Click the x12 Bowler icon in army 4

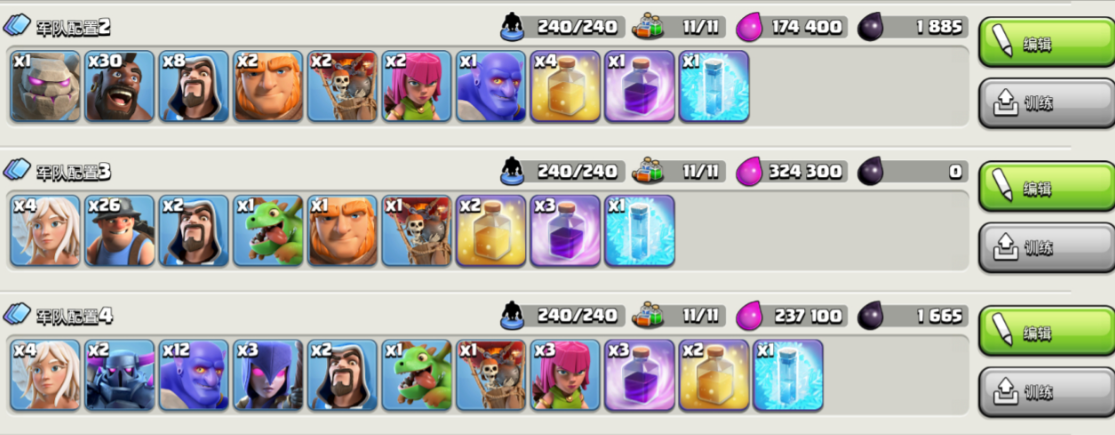point(194,375)
